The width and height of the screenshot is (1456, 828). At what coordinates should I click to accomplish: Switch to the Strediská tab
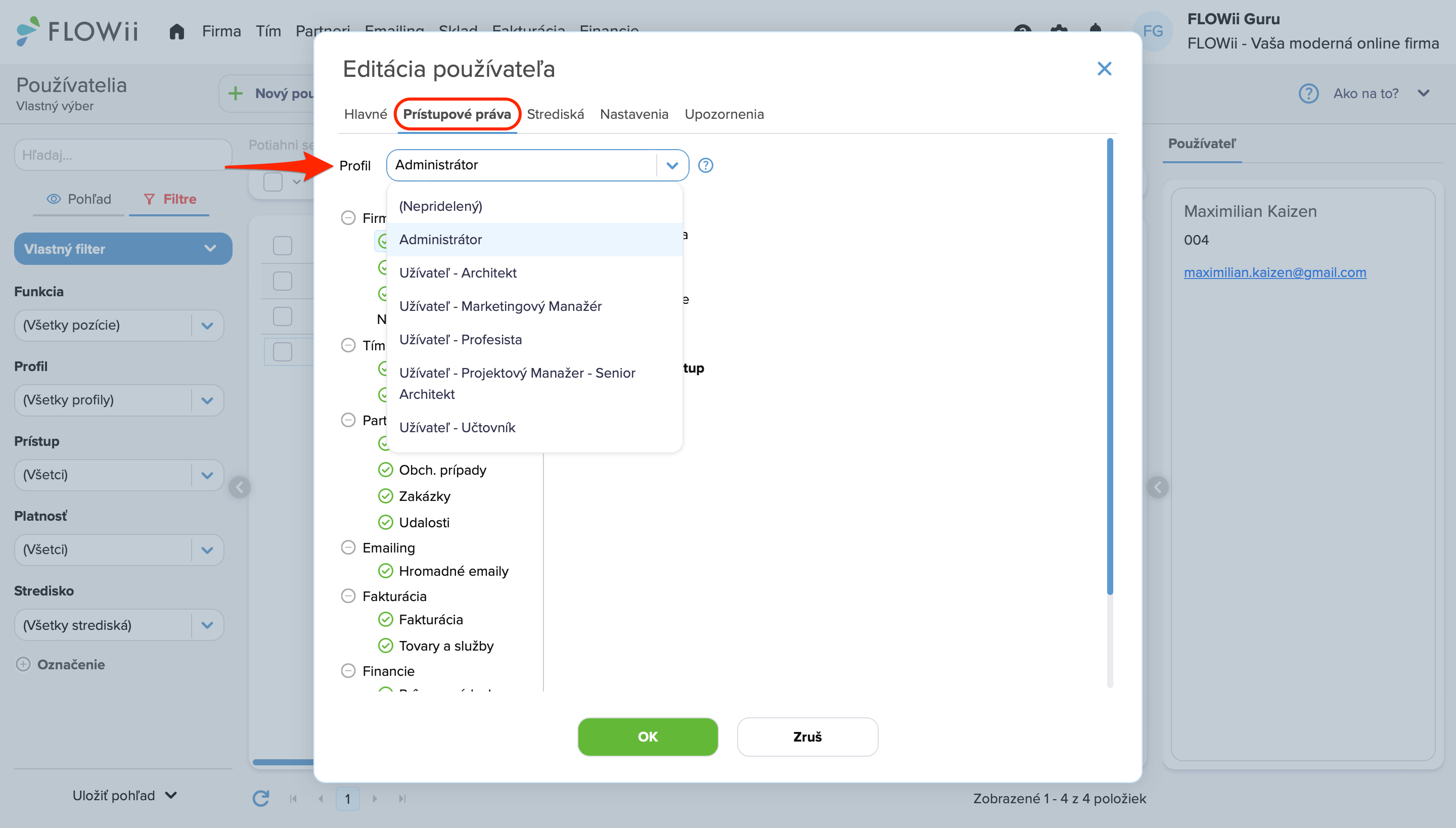[555, 114]
